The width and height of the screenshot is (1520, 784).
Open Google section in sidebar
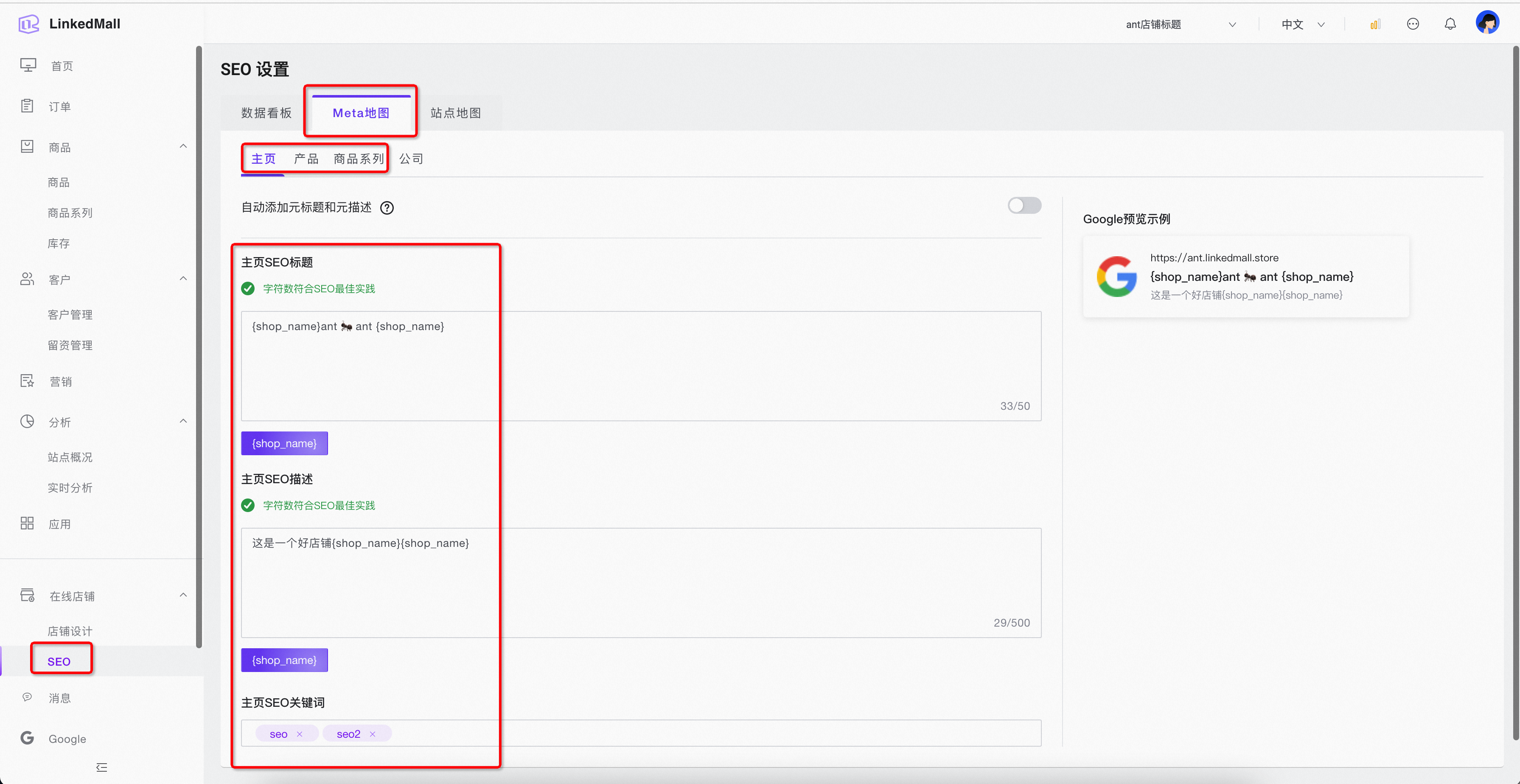[x=67, y=739]
